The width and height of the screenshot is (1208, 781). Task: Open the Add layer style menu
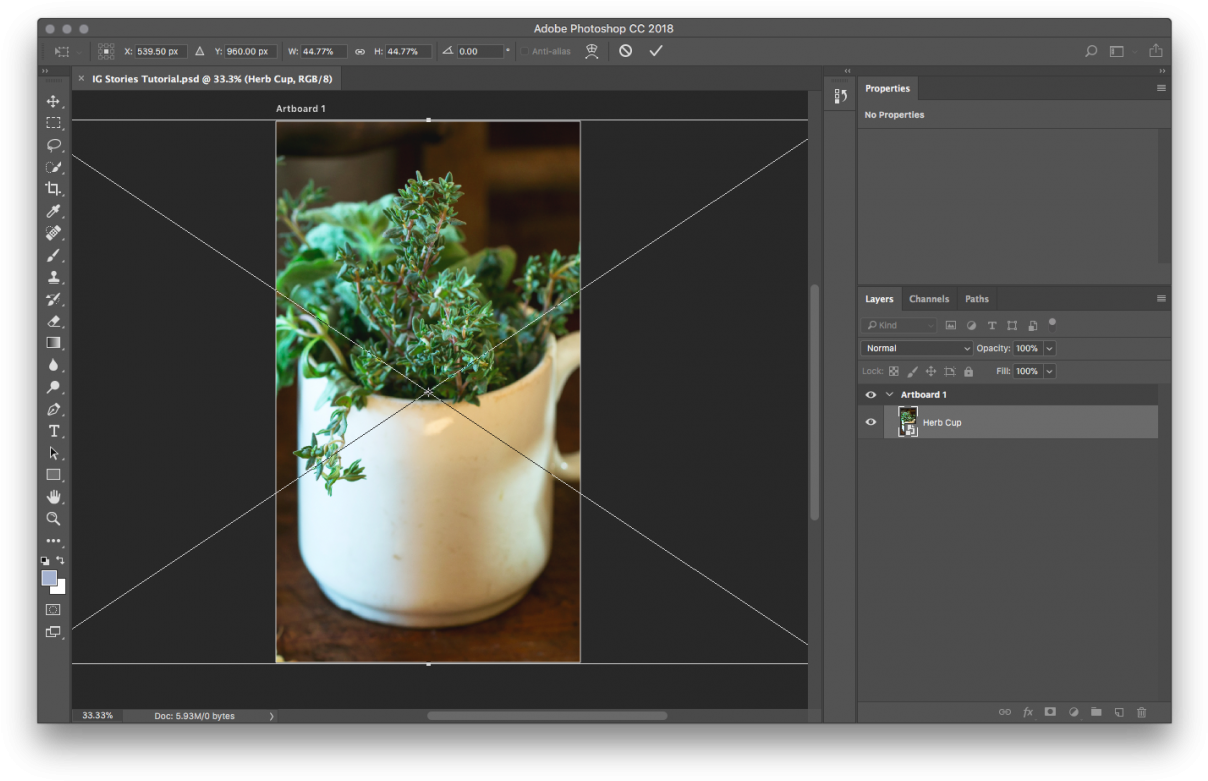pos(1028,712)
